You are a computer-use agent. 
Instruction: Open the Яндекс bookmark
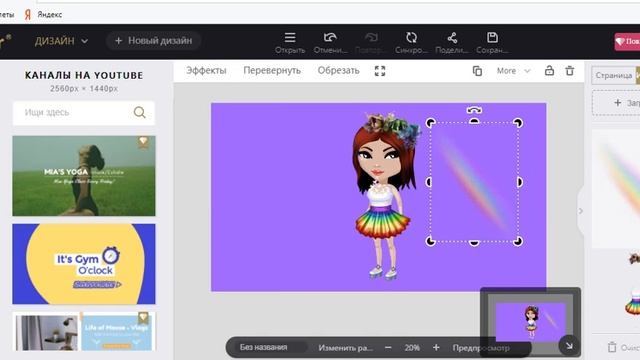click(x=43, y=15)
